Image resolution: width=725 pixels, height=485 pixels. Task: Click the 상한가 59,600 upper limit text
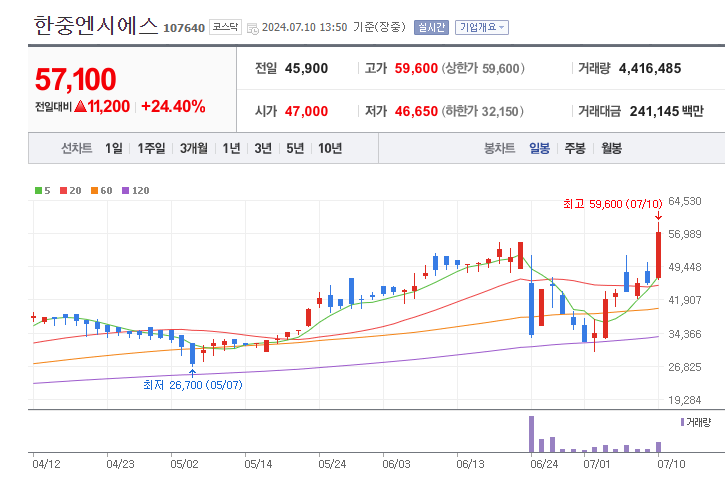coord(483,68)
